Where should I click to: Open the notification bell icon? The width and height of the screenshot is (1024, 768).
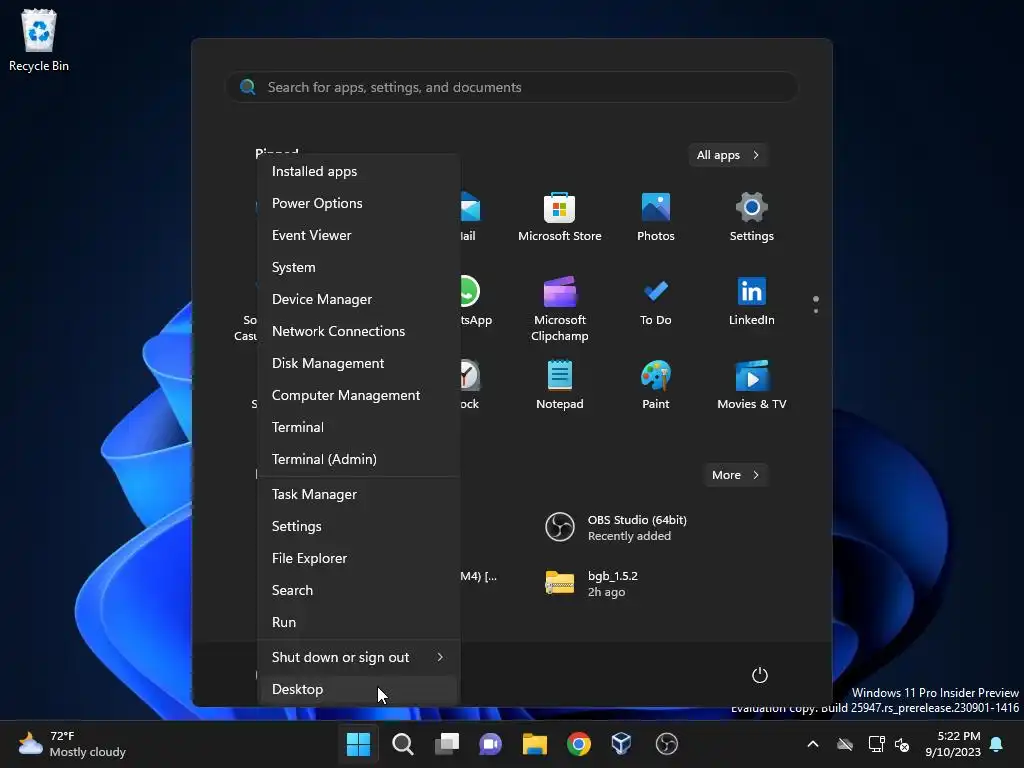coord(997,744)
